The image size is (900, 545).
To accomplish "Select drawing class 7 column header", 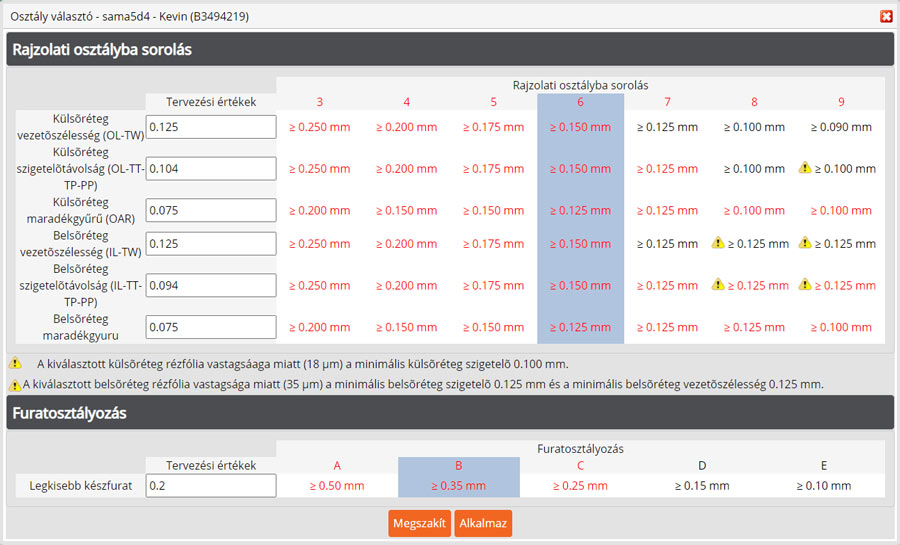I will coord(667,102).
